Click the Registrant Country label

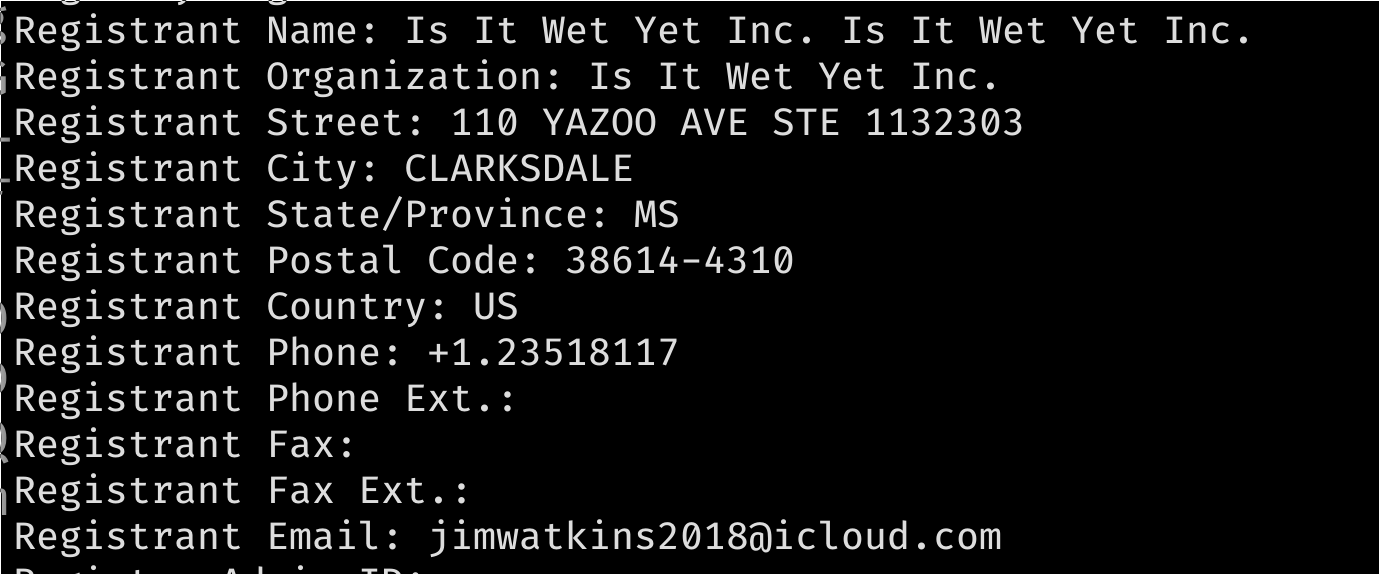click(x=232, y=307)
